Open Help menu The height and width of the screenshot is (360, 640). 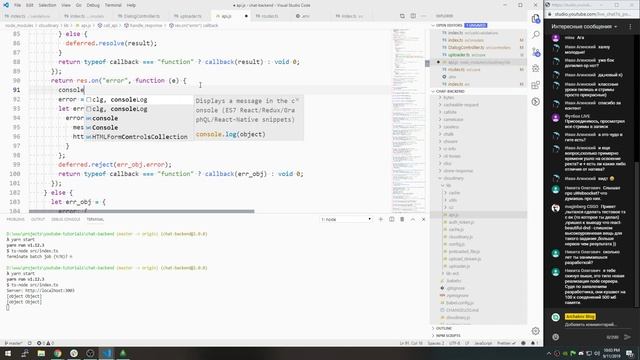[x=131, y=5]
